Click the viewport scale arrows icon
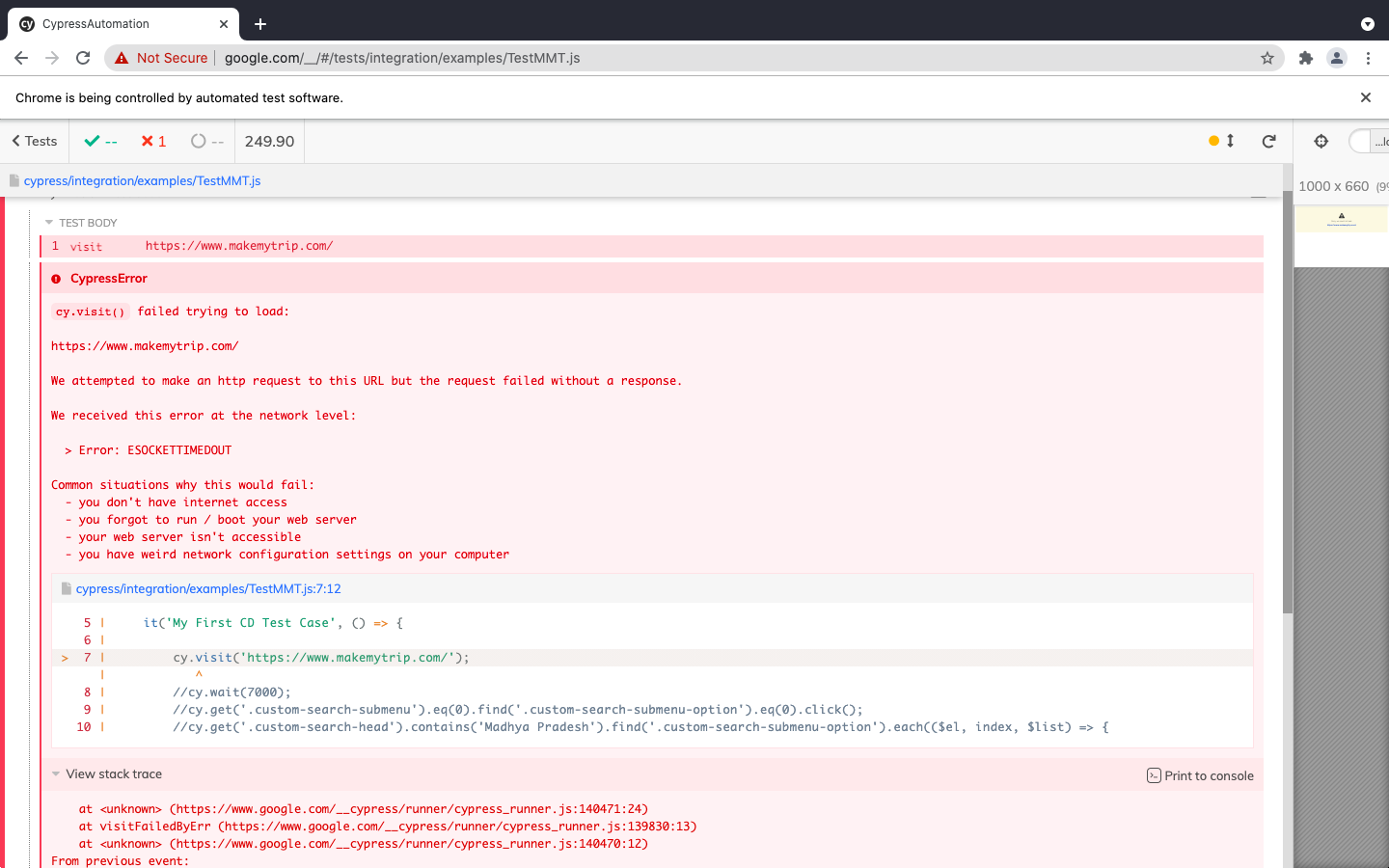The height and width of the screenshot is (868, 1389). pos(1229,141)
